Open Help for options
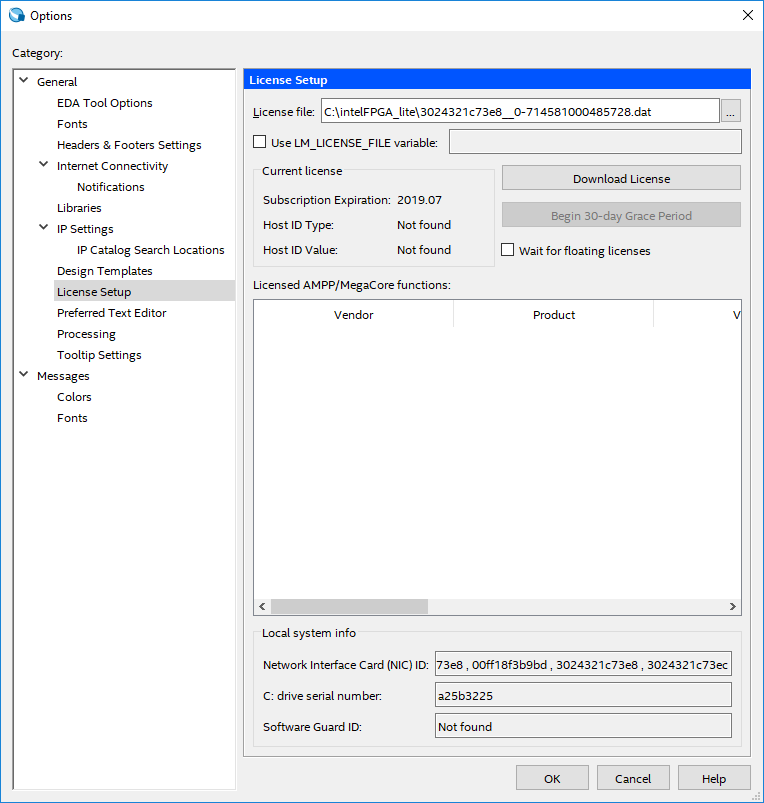This screenshot has height=803, width=764. [x=714, y=778]
